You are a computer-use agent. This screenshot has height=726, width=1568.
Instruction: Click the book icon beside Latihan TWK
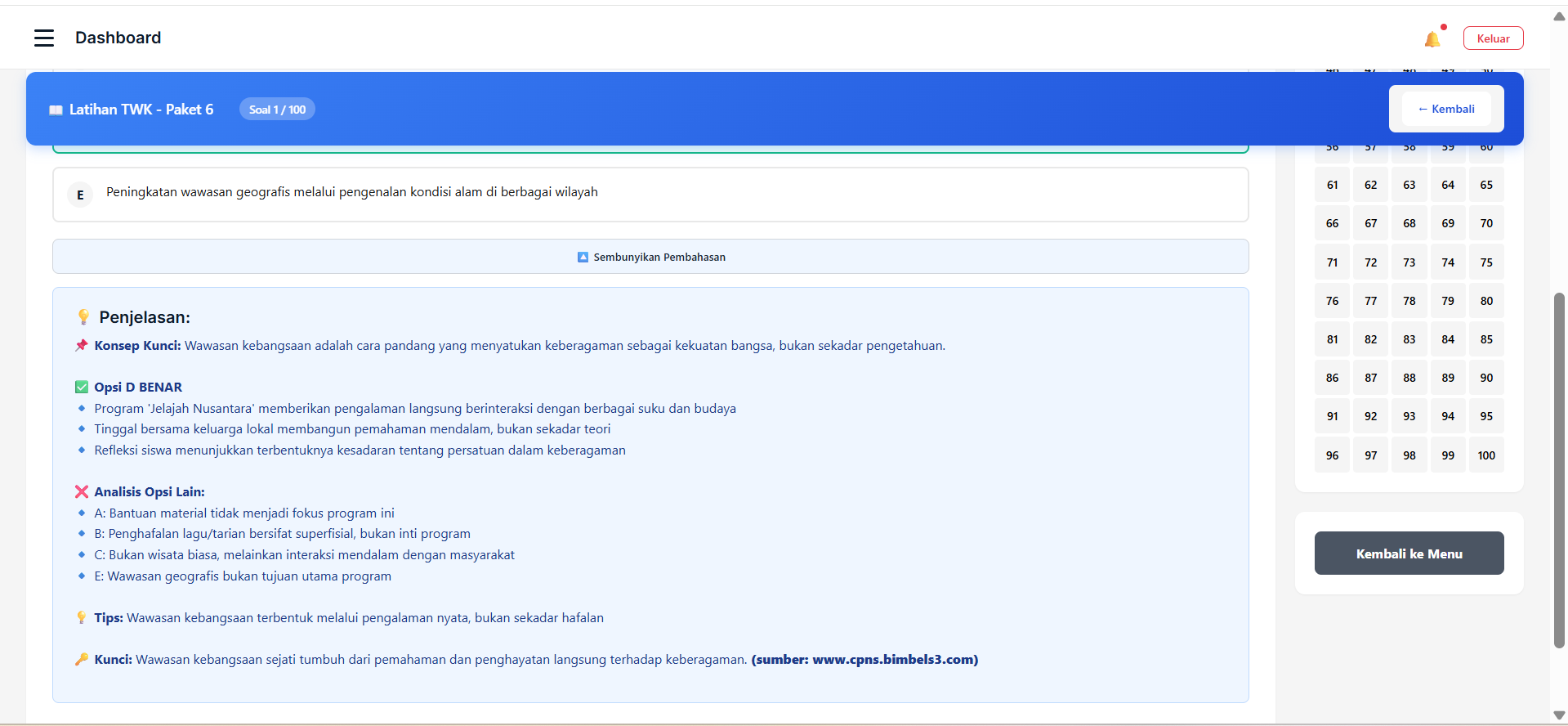(56, 110)
